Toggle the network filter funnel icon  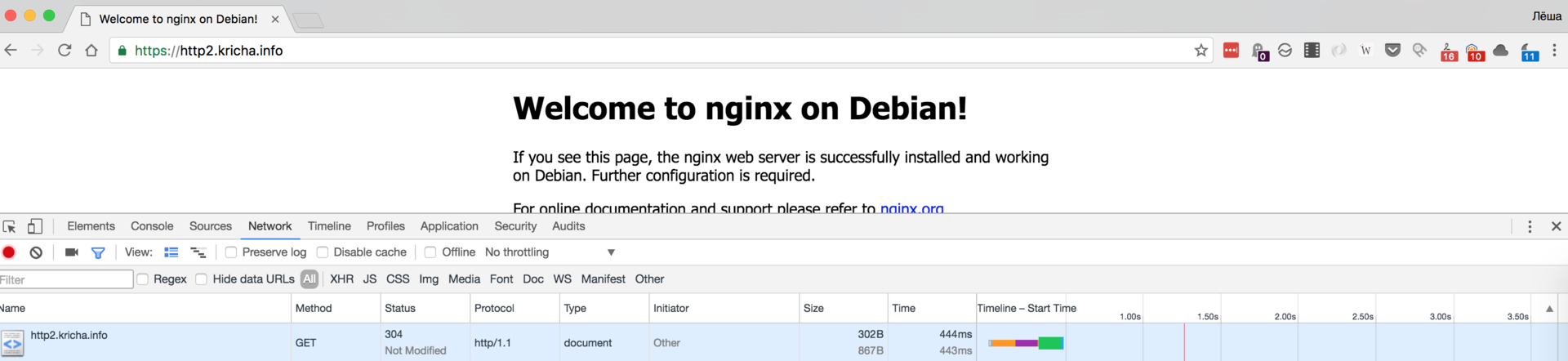click(x=98, y=252)
